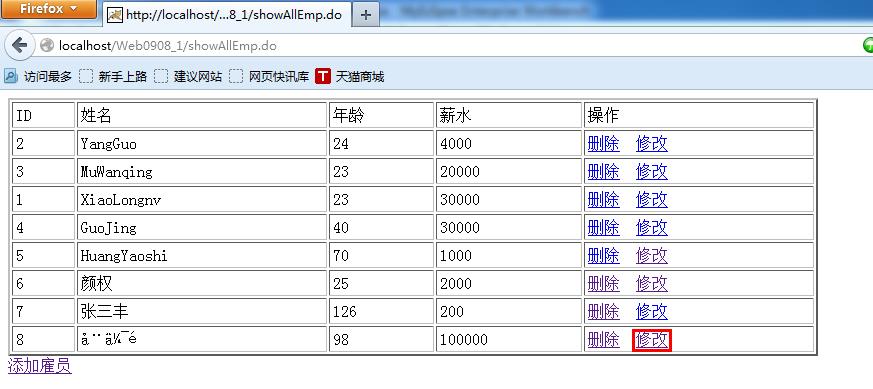Click the 添加雇员 add employee link

(40, 366)
